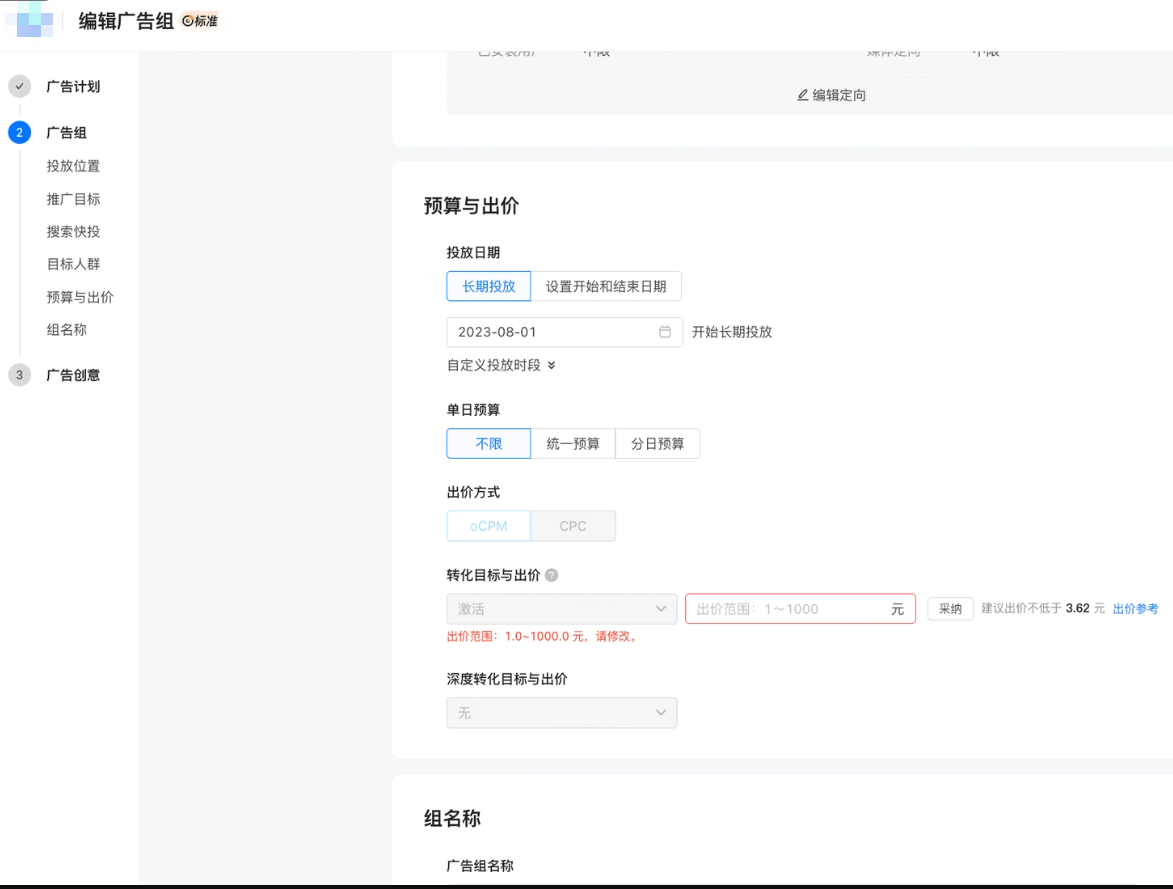
Task: Select the oCPM bidding option
Action: pos(486,525)
